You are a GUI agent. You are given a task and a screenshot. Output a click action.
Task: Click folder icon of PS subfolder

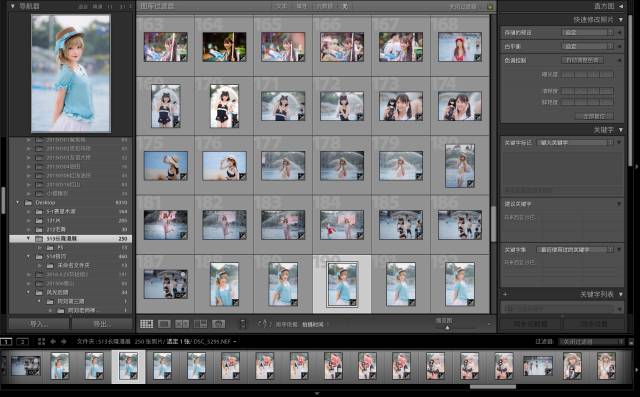50,248
